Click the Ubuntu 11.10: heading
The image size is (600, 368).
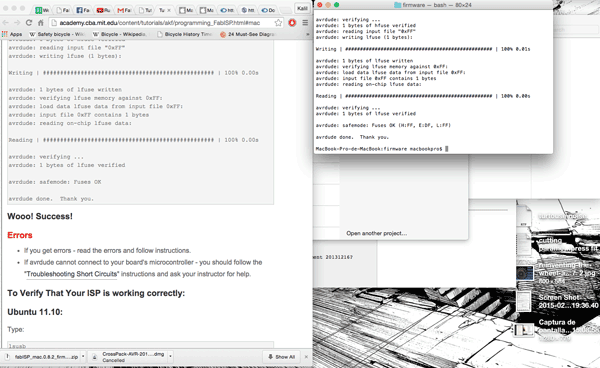coord(35,312)
